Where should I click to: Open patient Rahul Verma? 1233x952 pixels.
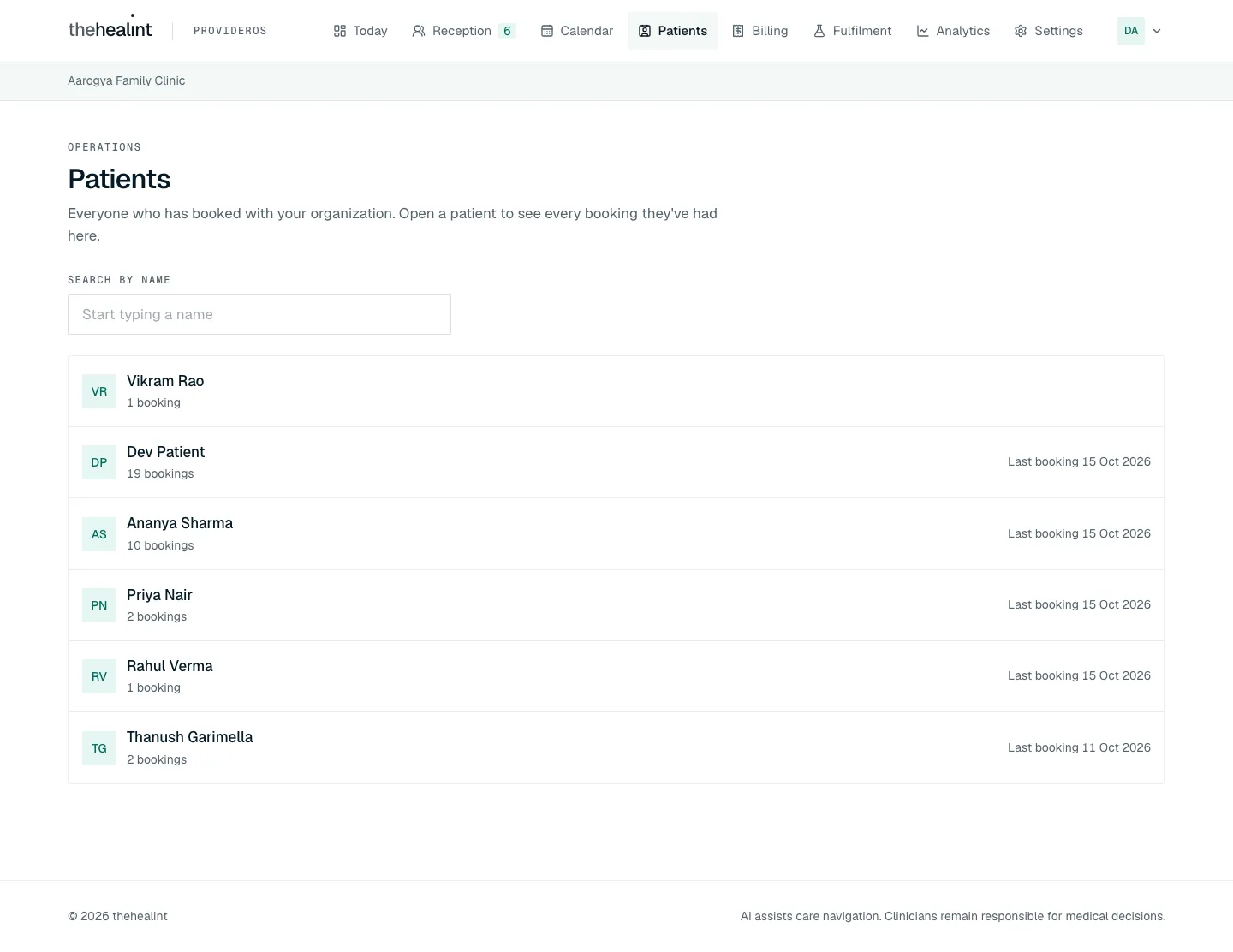[x=616, y=676]
